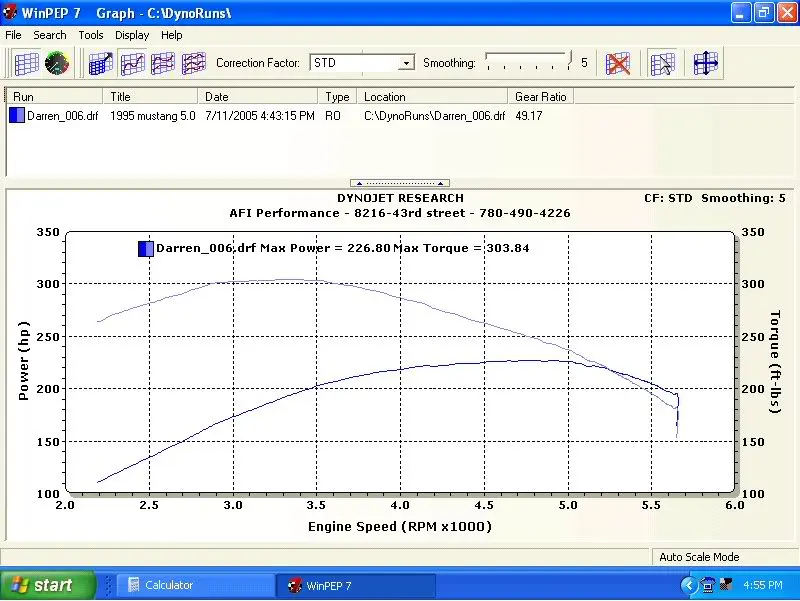Click the Title column header

coord(151,96)
